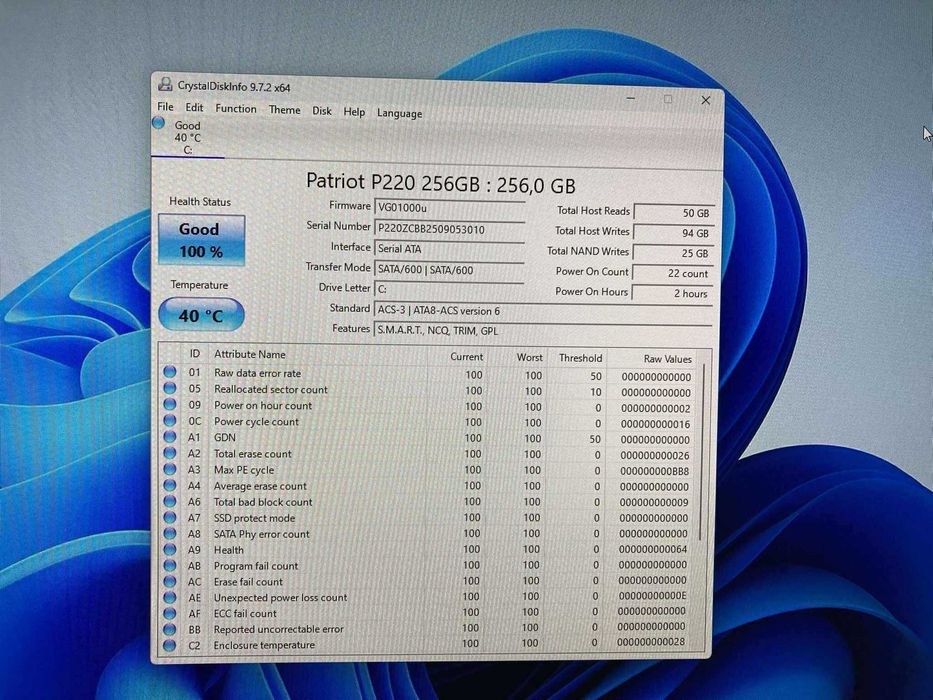Minimize the CrystalDiskInfo window
This screenshot has height=700, width=933.
[x=631, y=98]
